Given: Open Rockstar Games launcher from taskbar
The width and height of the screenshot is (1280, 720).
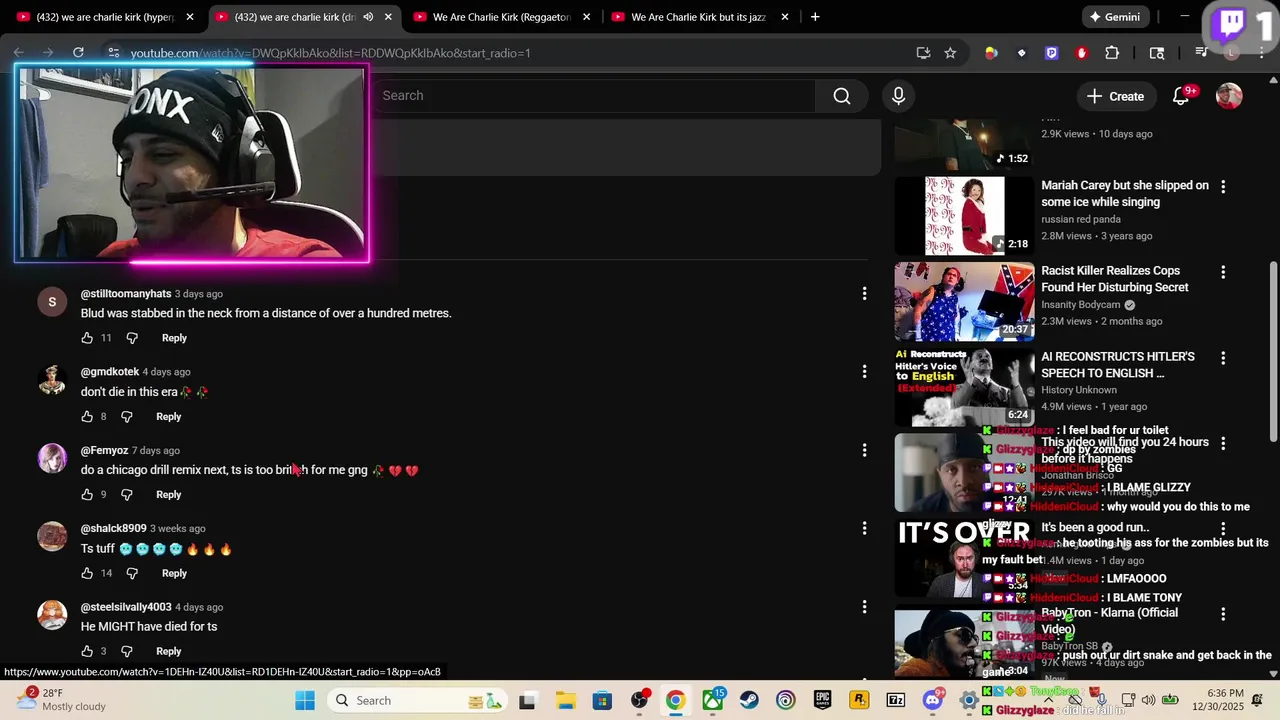Looking at the screenshot, I should 859,700.
